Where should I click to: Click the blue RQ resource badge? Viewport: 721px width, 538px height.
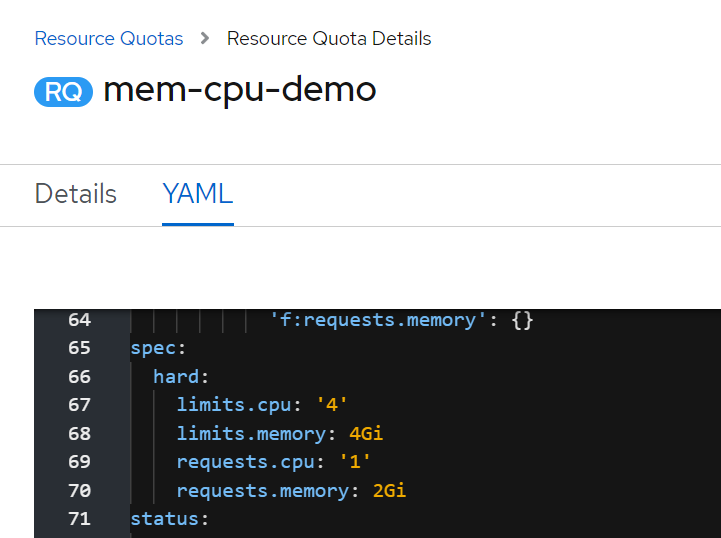point(63,92)
